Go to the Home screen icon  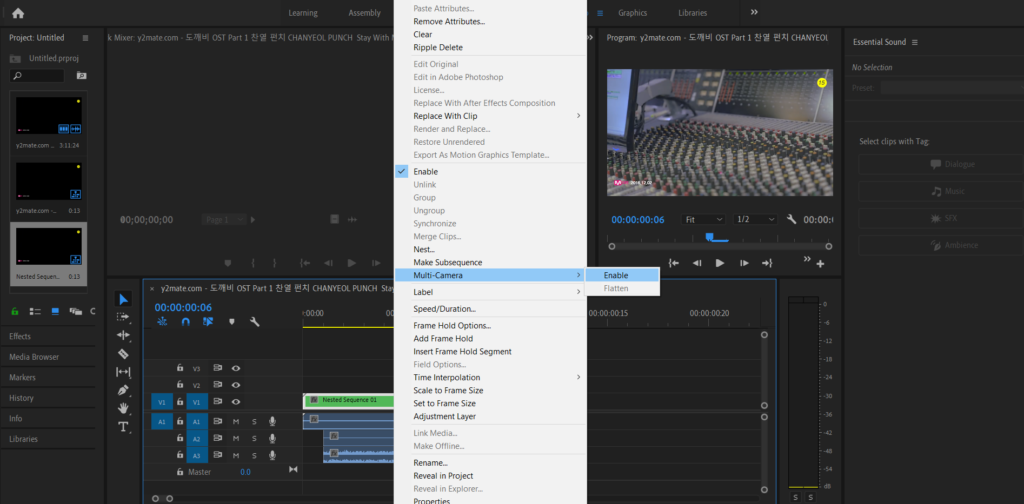18,12
